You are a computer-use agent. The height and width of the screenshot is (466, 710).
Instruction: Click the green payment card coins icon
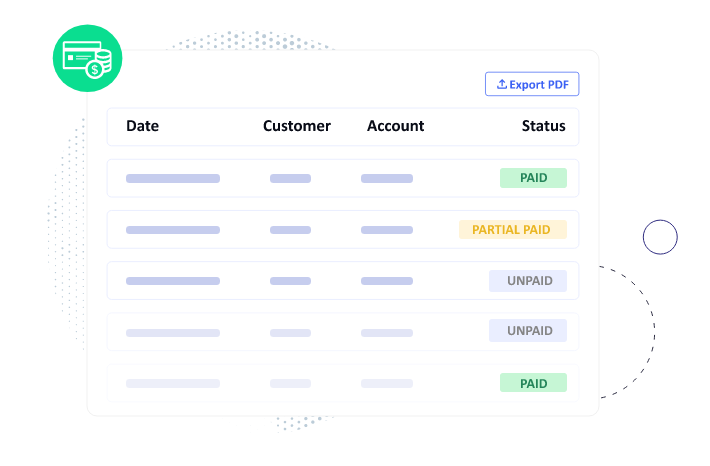pos(87,58)
